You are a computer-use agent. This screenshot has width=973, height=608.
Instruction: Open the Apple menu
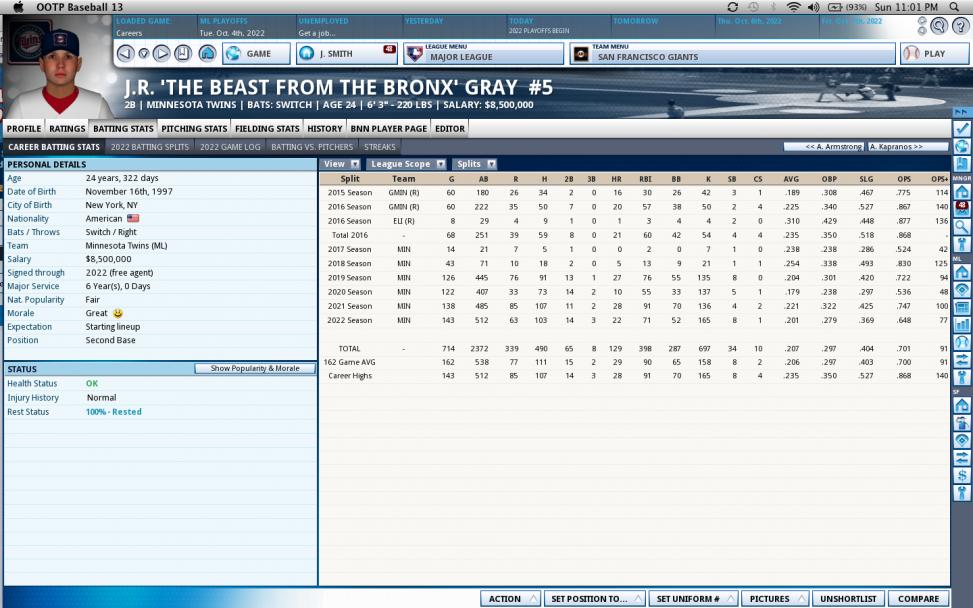point(18,7)
